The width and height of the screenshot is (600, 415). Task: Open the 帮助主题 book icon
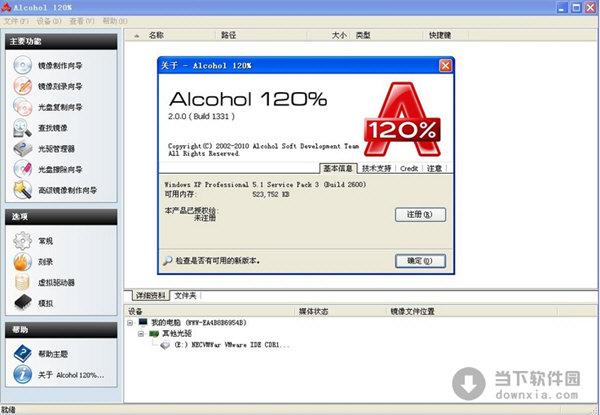(23, 354)
